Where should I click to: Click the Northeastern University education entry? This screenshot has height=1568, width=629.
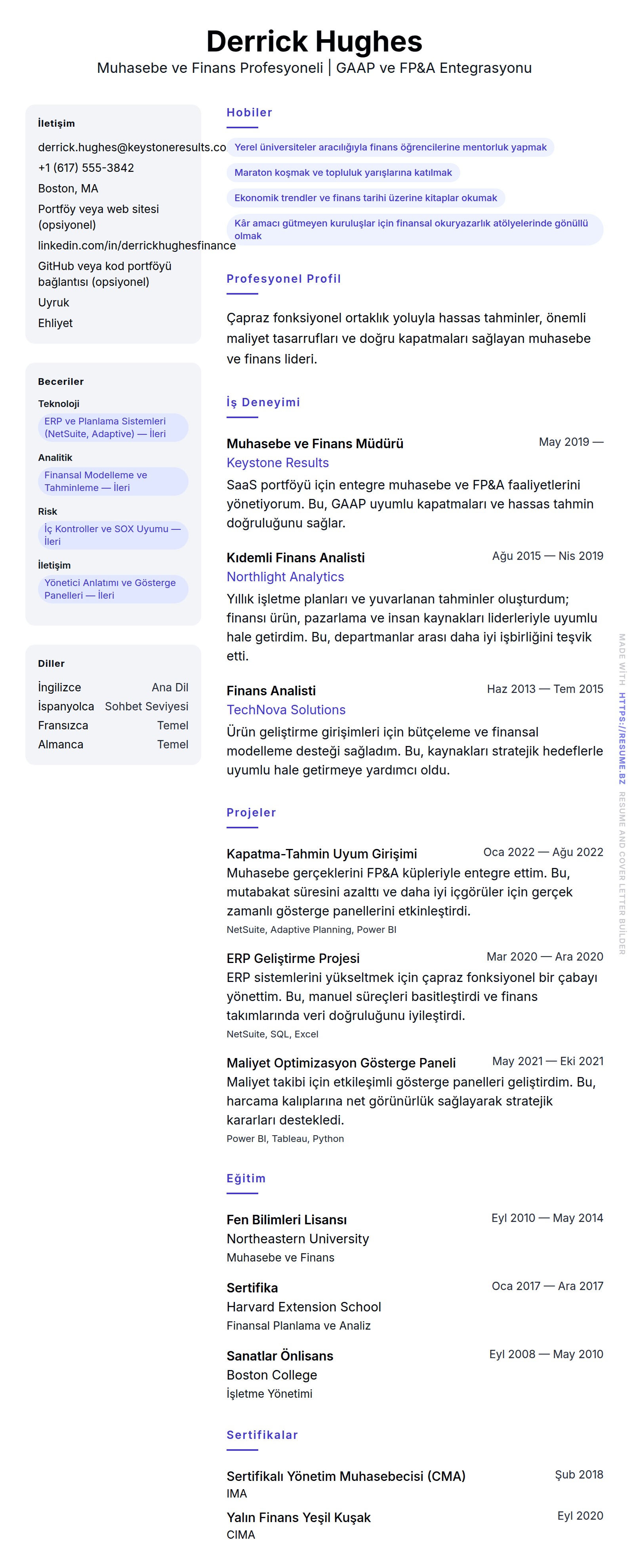click(x=298, y=1239)
